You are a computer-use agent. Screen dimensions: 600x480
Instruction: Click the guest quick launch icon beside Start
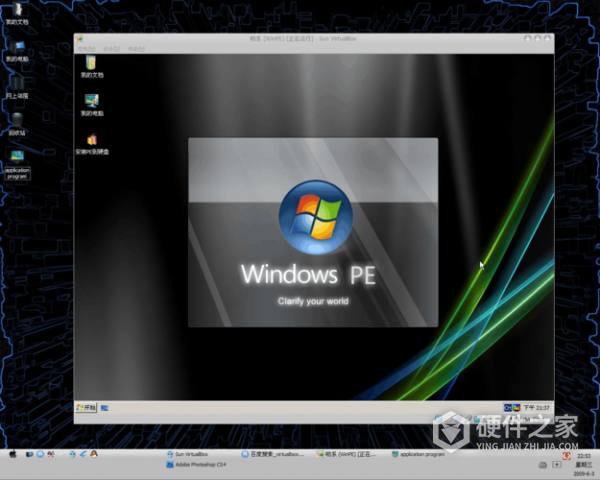105,408
